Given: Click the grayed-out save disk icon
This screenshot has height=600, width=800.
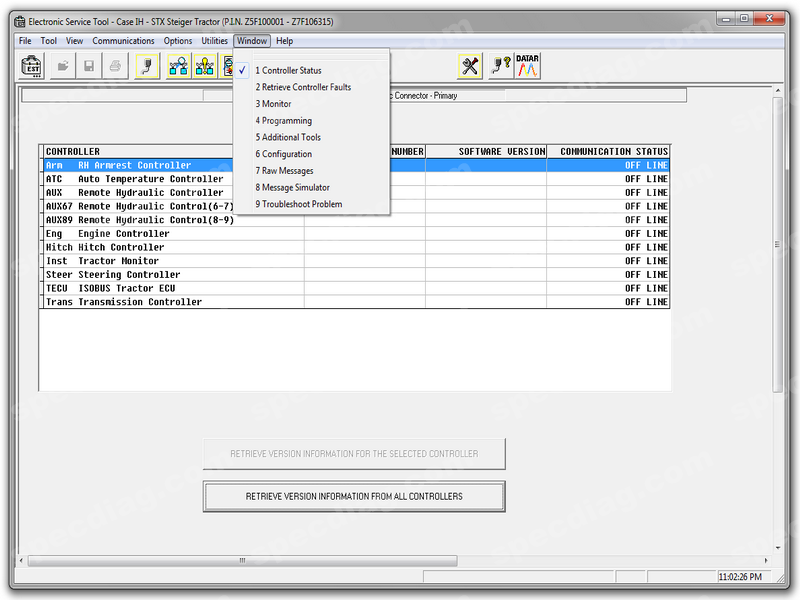Looking at the screenshot, I should [x=89, y=66].
